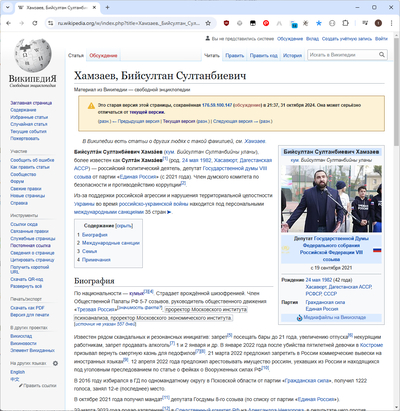Reload the page with the refresh icon
The height and width of the screenshot is (411, 400).
[x=35, y=23]
